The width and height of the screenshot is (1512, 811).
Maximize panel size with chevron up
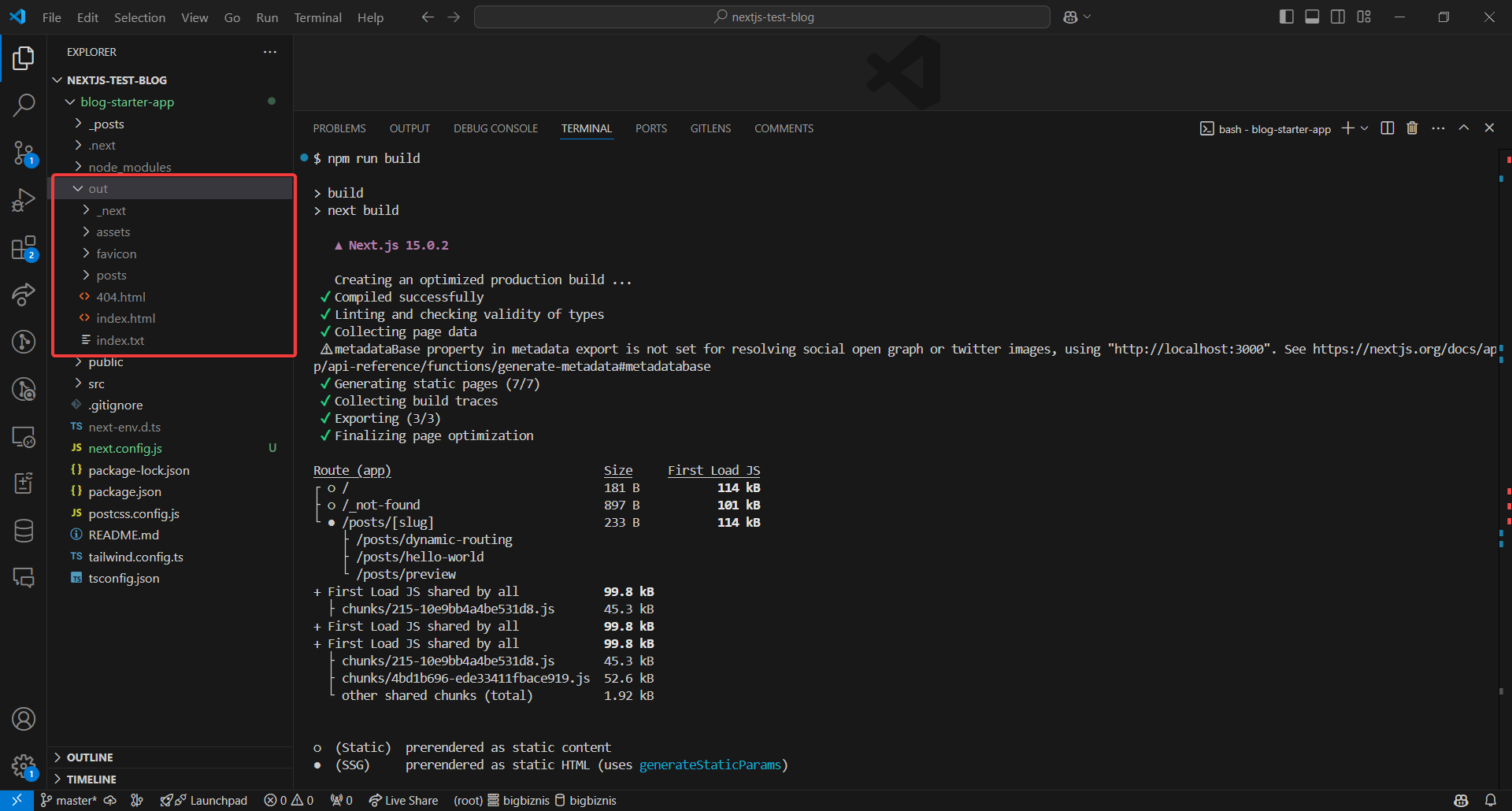(1463, 128)
